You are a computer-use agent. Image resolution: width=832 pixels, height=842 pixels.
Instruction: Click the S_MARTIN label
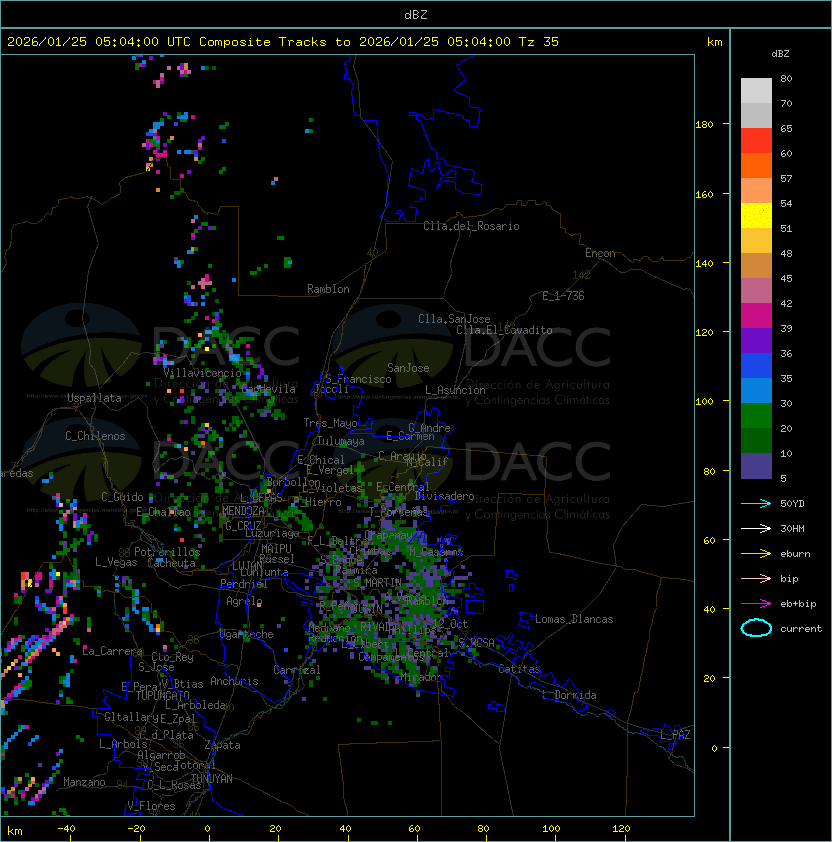(x=377, y=583)
